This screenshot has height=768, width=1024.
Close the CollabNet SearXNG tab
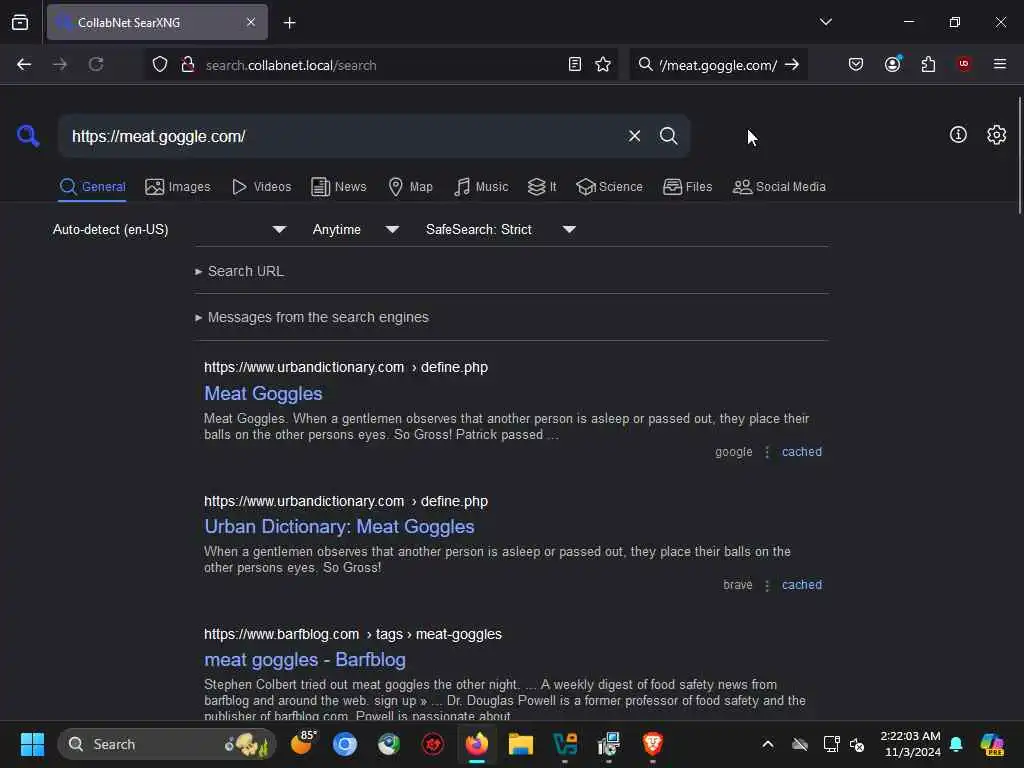(x=251, y=22)
